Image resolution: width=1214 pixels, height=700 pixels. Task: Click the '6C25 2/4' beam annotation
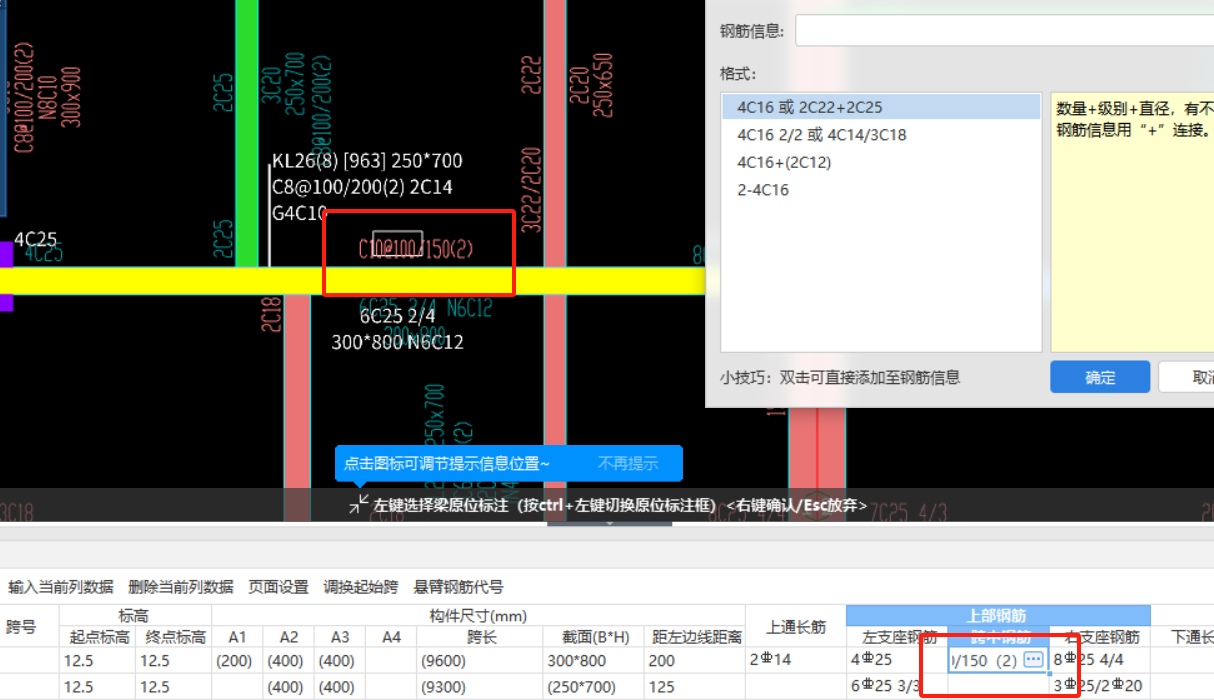click(x=398, y=316)
